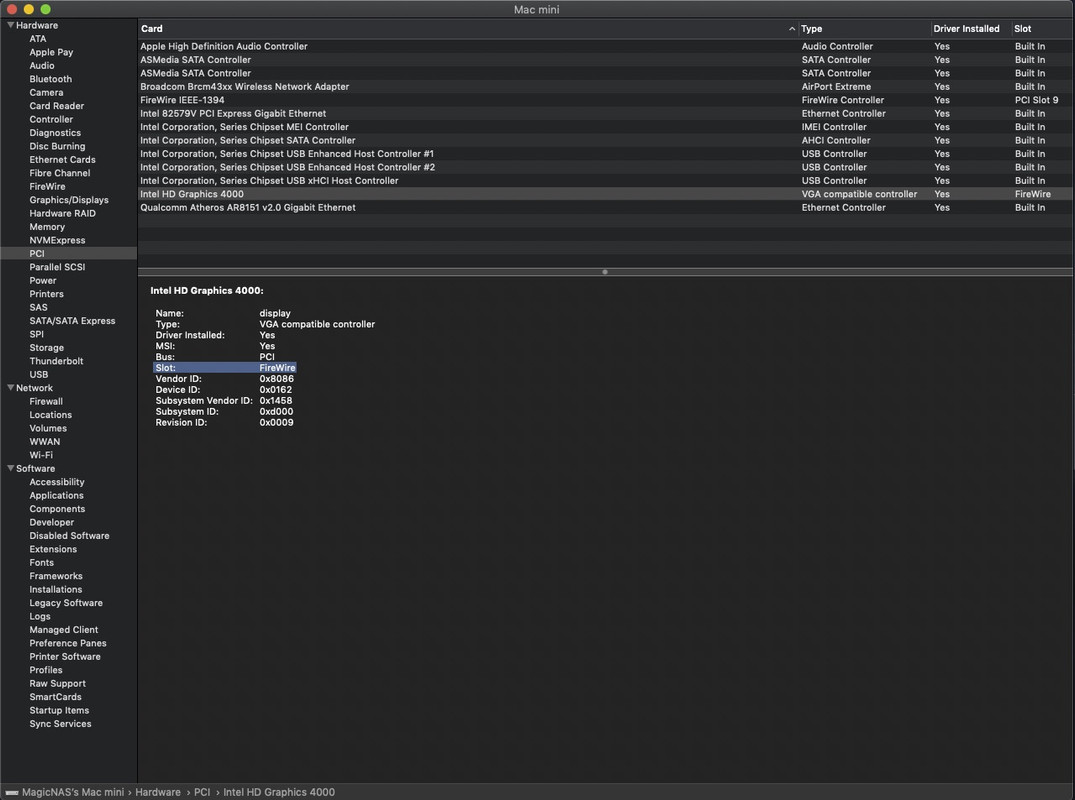Select SATA/SATA Express in sidebar
This screenshot has width=1075, height=800.
pos(72,321)
